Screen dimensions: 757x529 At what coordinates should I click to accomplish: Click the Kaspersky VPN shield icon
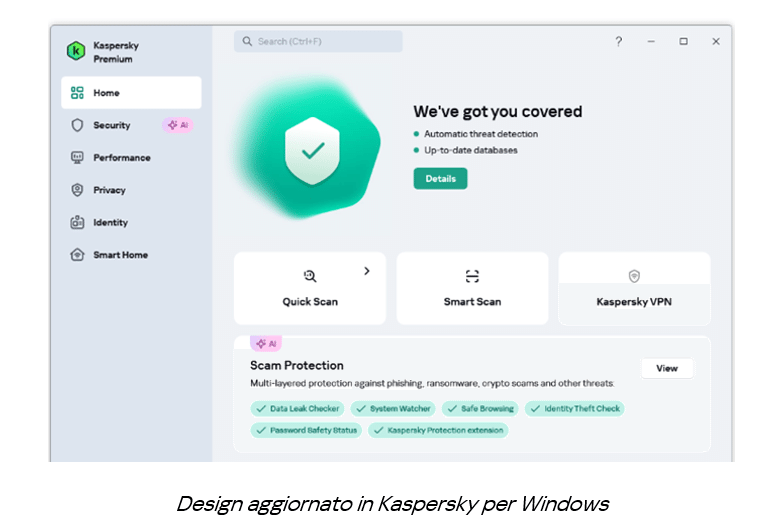click(634, 276)
